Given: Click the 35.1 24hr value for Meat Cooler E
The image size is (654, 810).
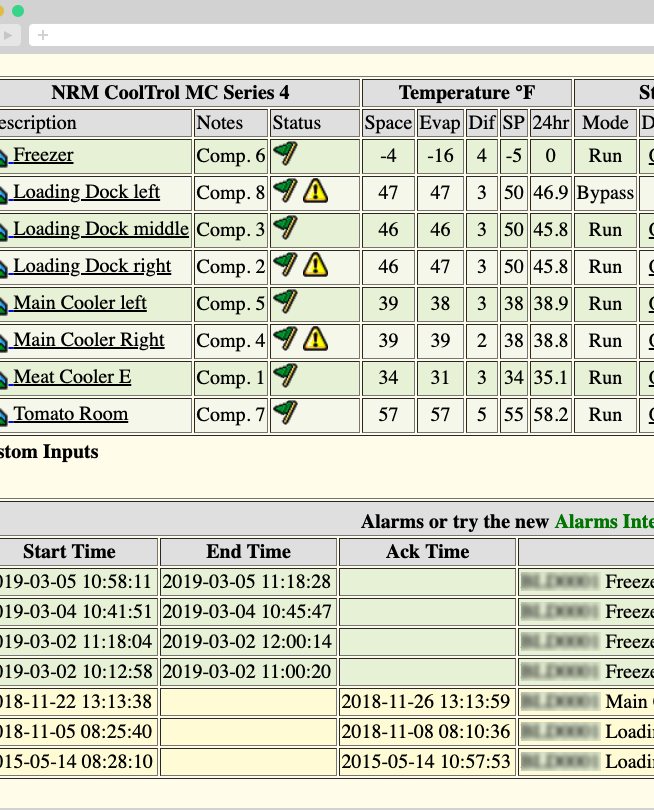Looking at the screenshot, I should coord(551,378).
